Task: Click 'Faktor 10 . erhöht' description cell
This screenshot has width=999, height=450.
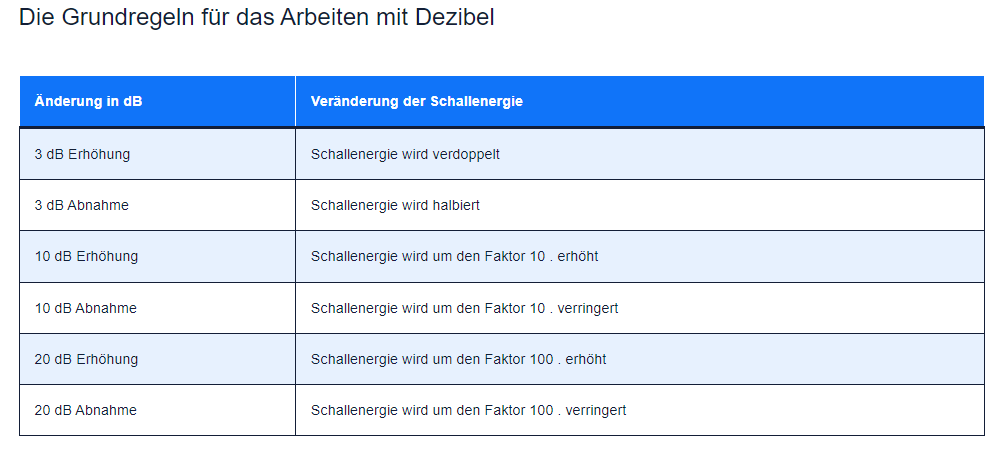Action: click(455, 256)
